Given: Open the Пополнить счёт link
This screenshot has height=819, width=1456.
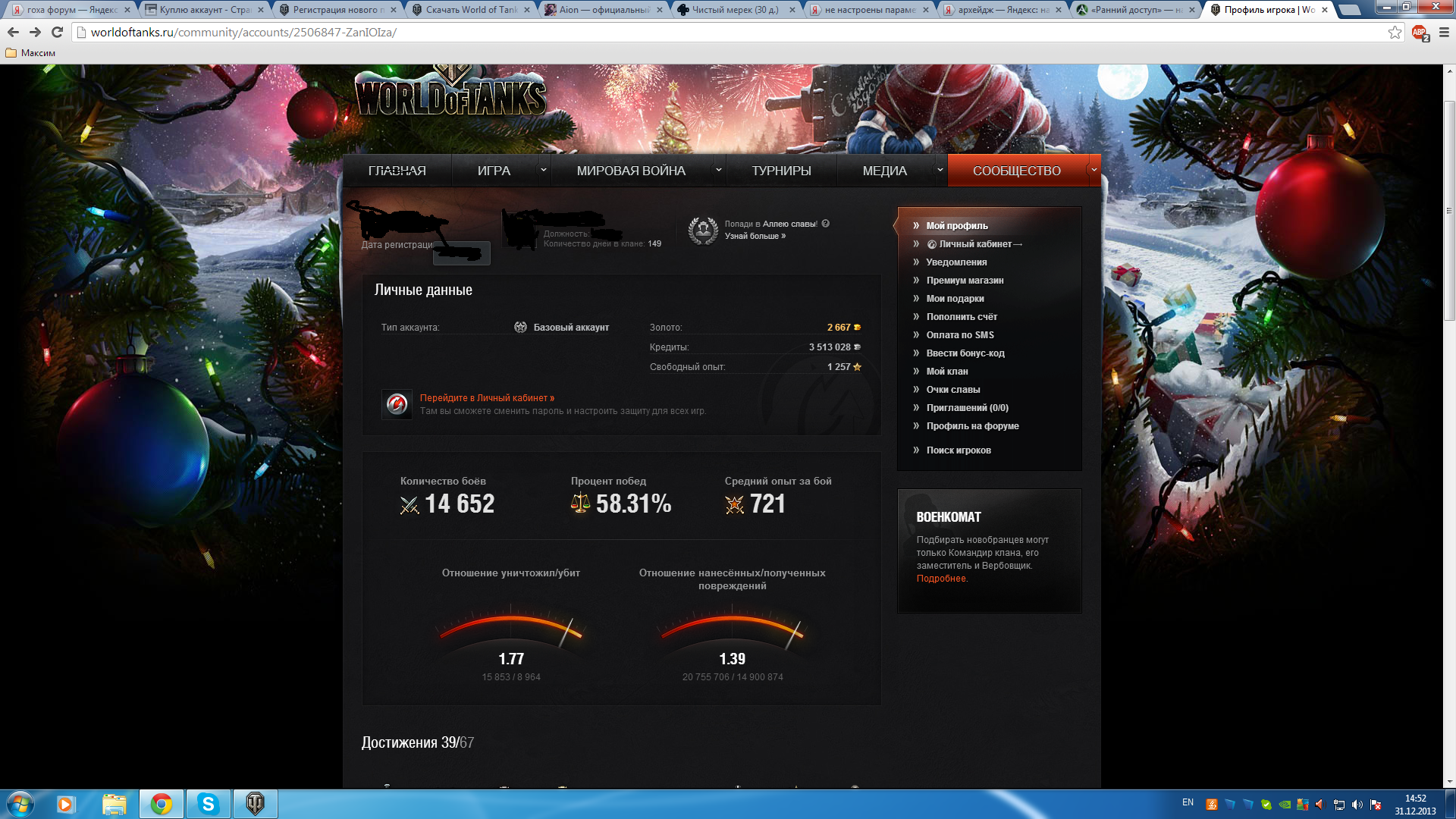Looking at the screenshot, I should click(962, 317).
